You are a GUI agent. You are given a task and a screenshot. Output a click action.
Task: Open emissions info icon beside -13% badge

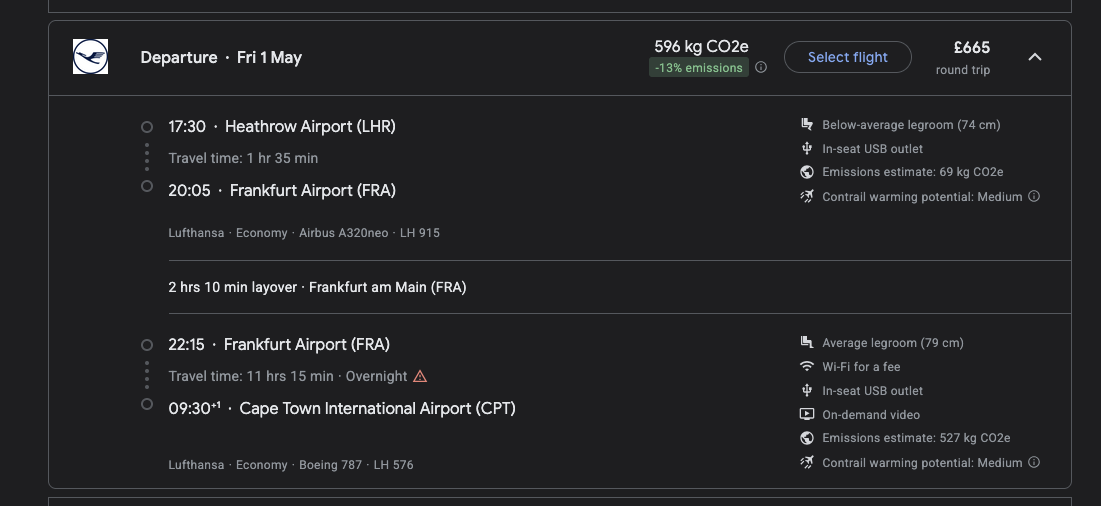[761, 68]
